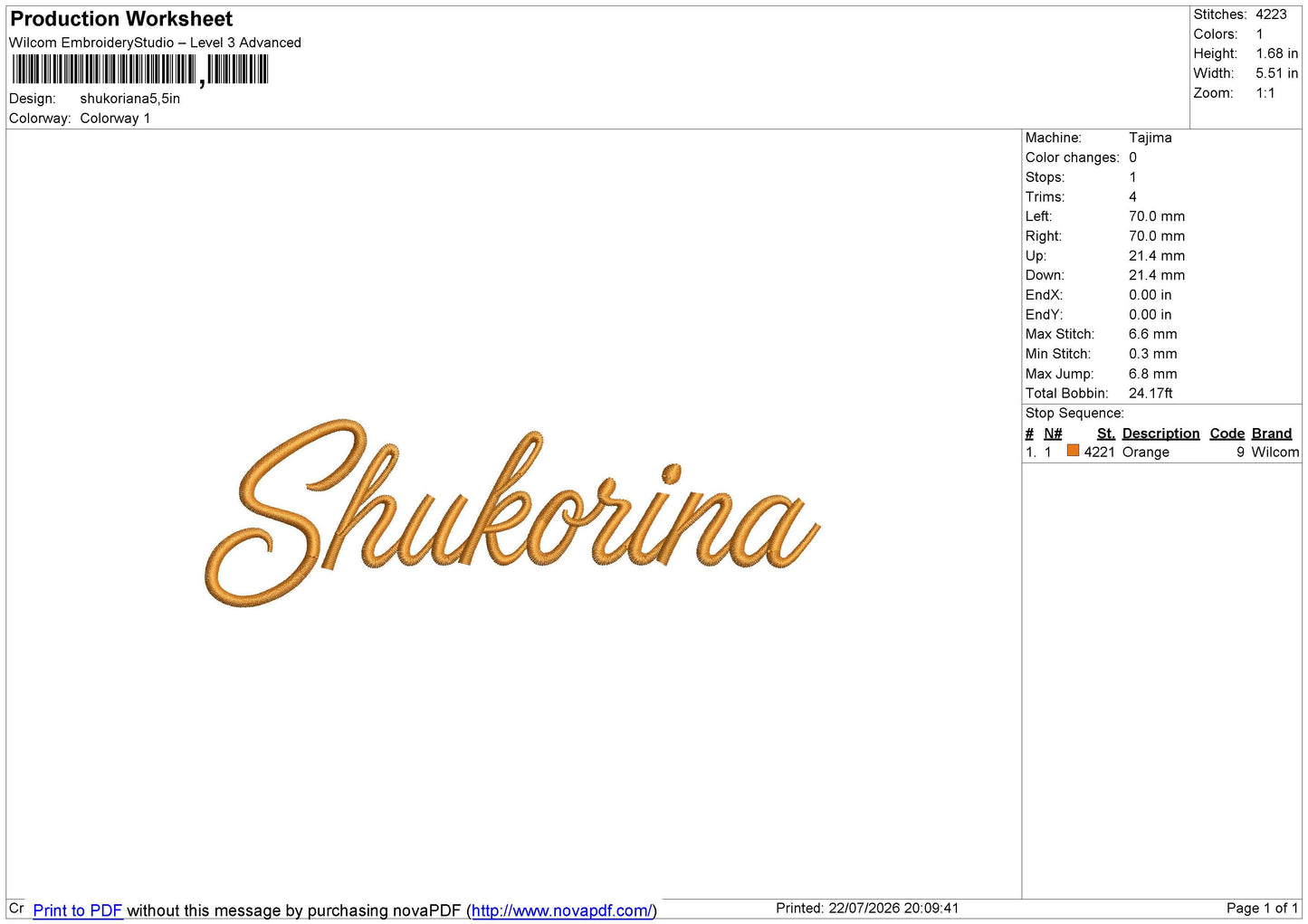Click the Up value '21.4 mm'

(1157, 256)
